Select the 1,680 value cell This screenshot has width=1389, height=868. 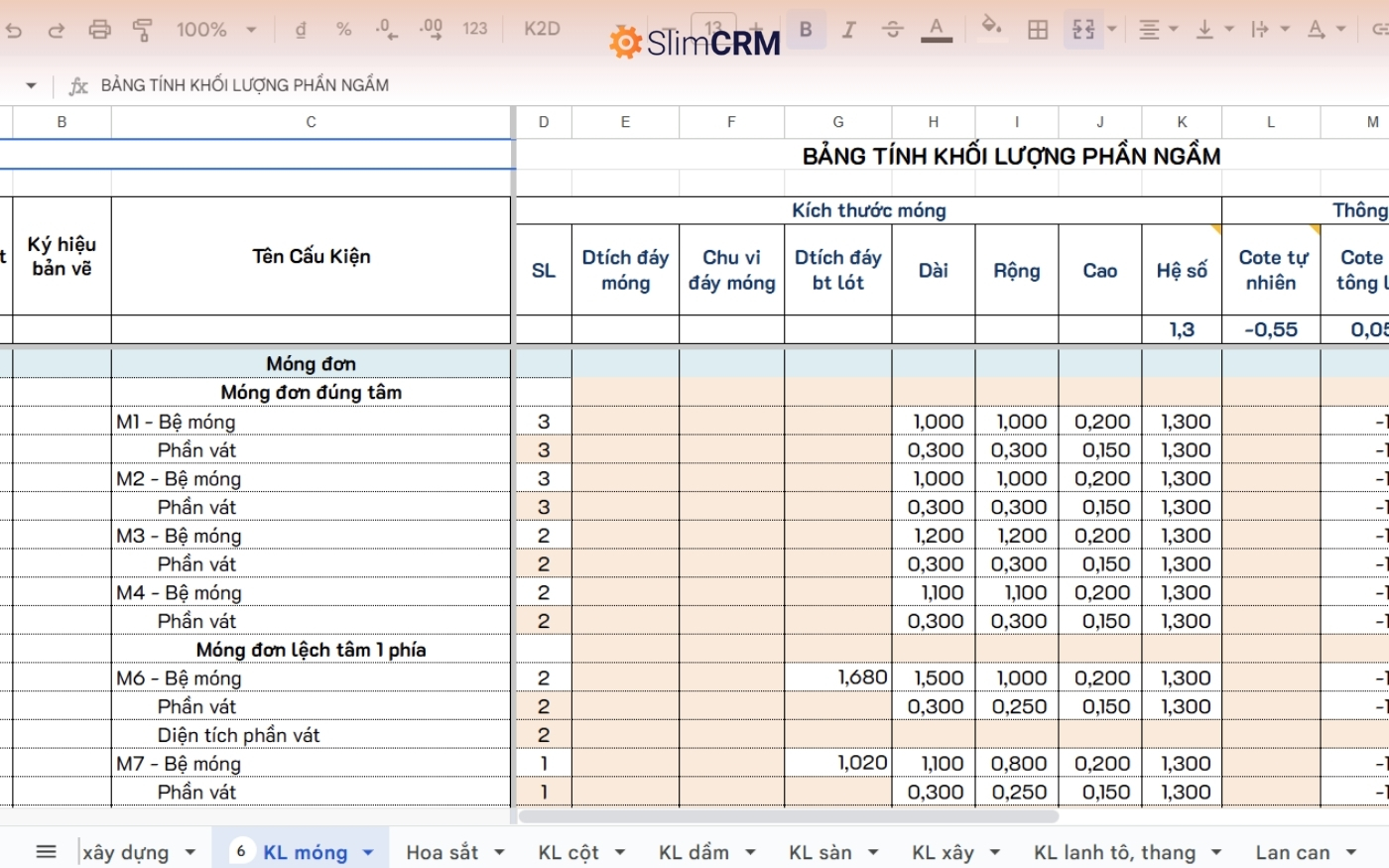838,678
